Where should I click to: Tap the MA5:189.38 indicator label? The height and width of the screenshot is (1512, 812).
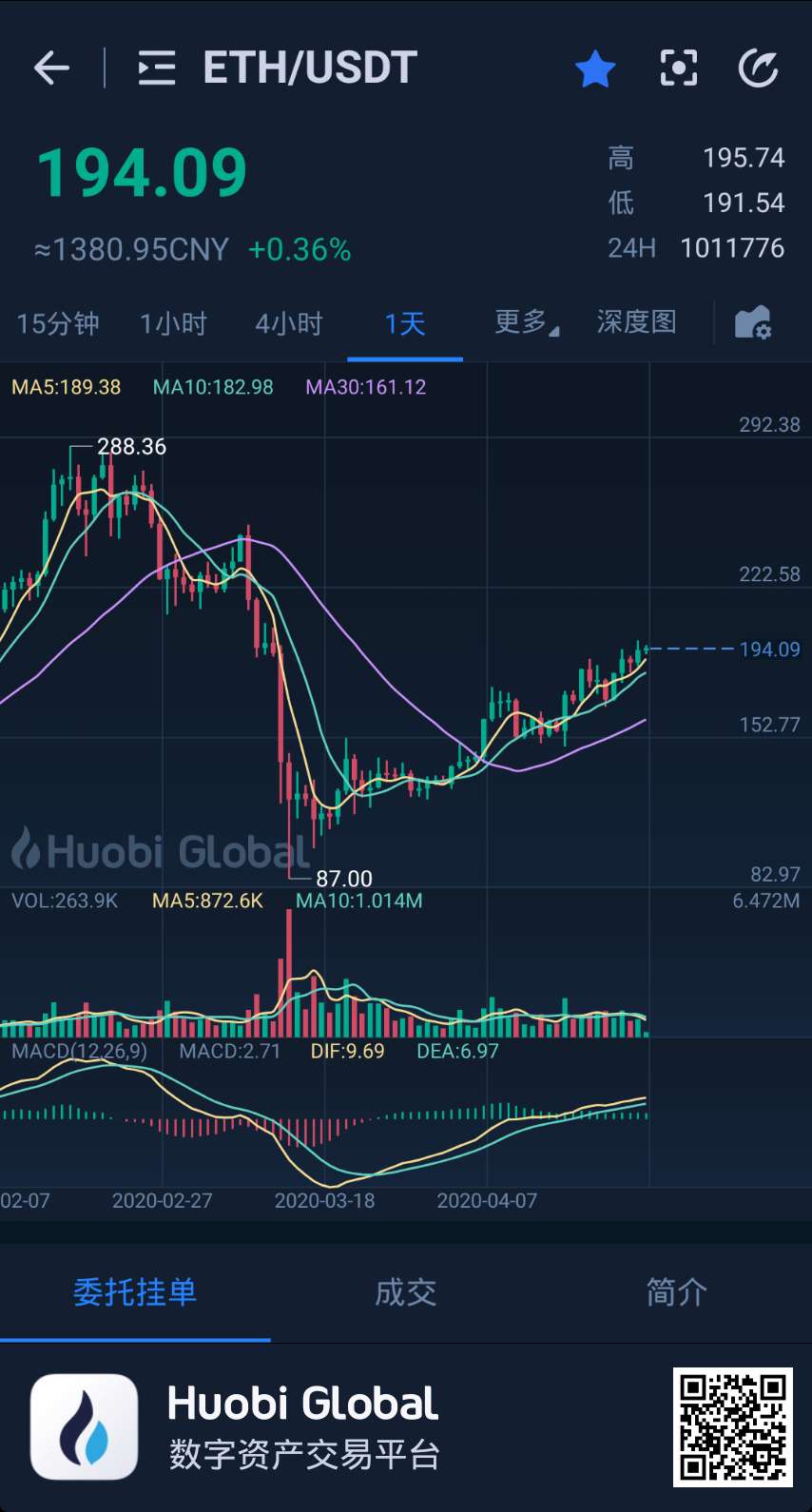(67, 387)
